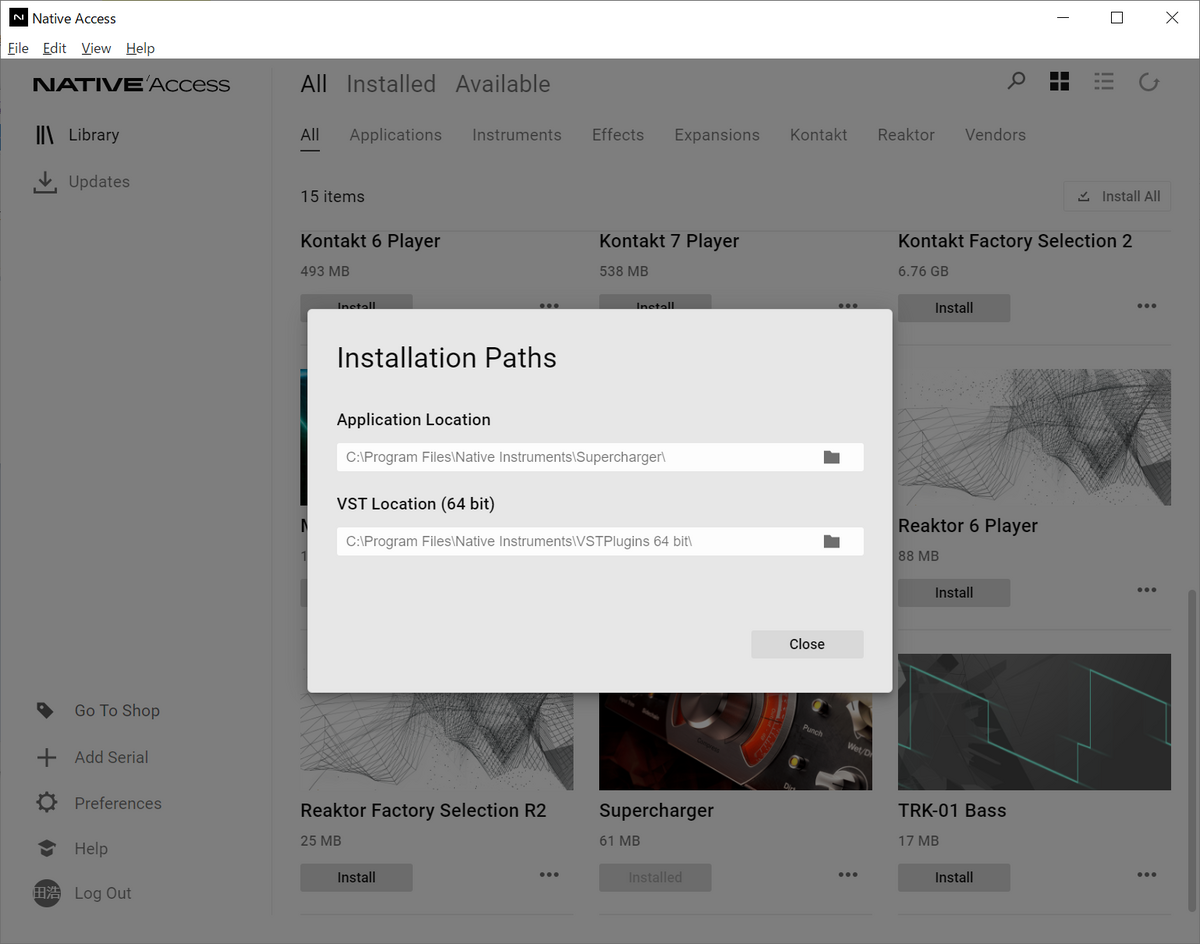
Task: Open the View menu
Action: pos(96,48)
